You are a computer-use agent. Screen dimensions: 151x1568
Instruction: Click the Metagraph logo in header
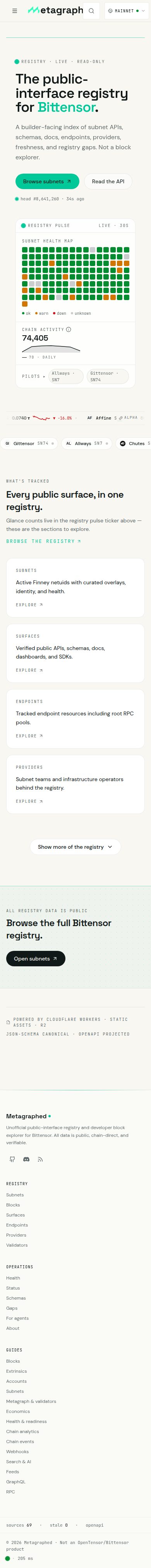coord(55,10)
